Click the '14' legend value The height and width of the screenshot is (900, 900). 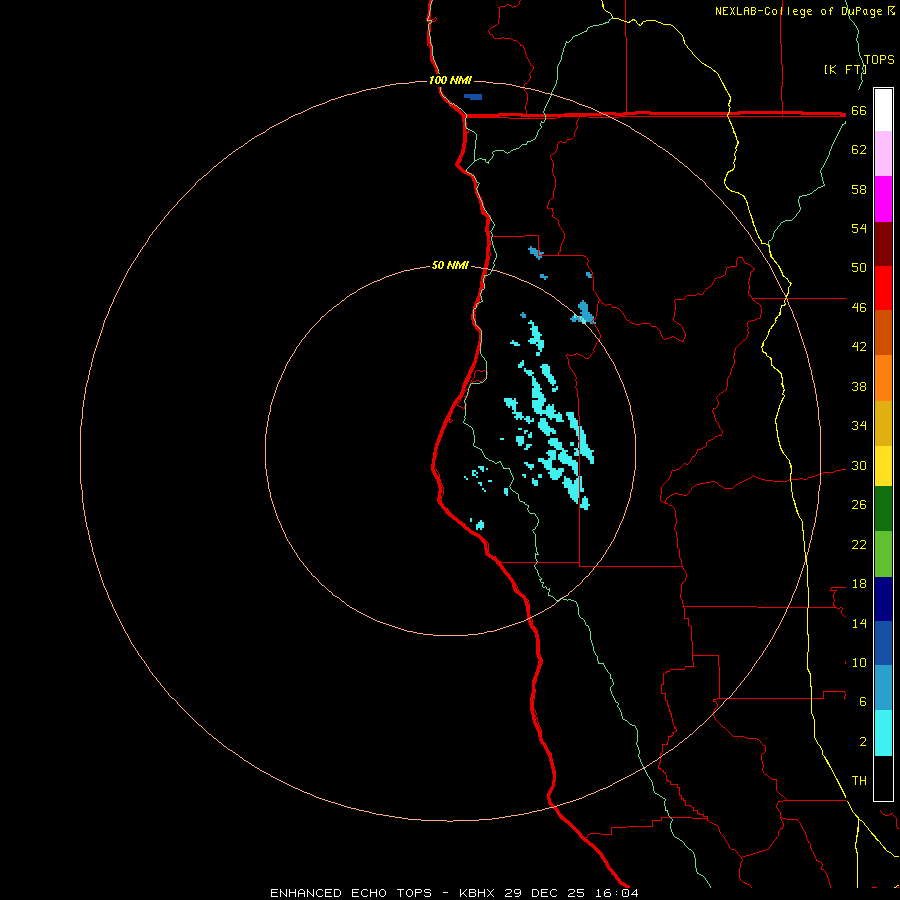[859, 623]
